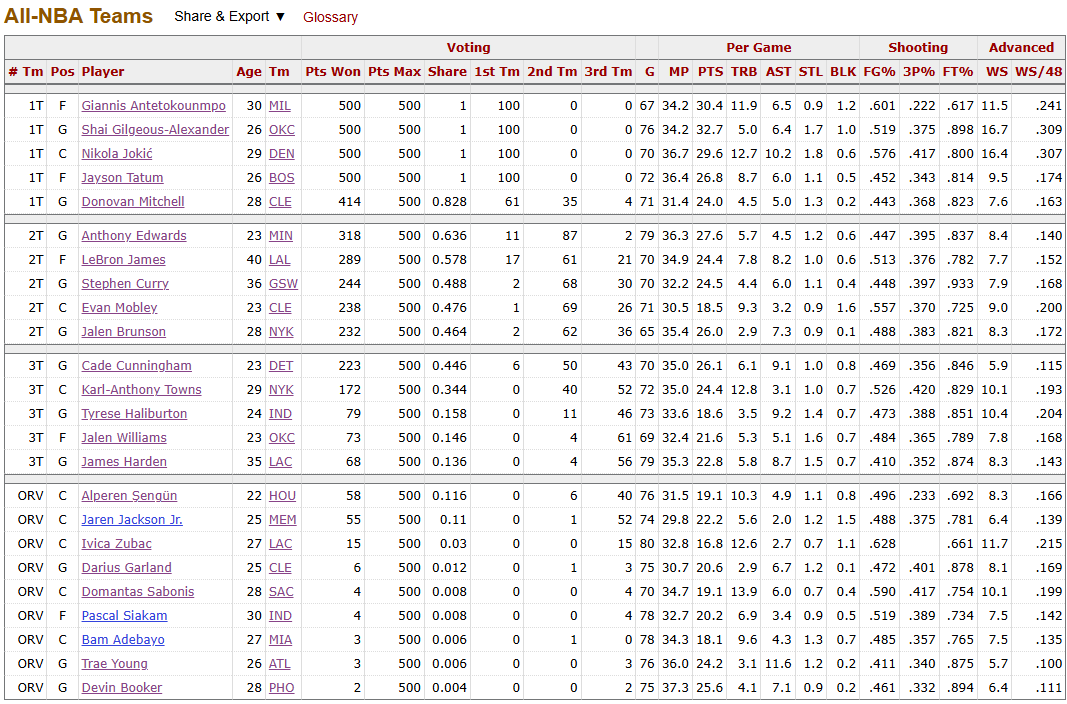The image size is (1067, 704).
Task: Open Nikola Jokić's player page
Action: pos(117,154)
